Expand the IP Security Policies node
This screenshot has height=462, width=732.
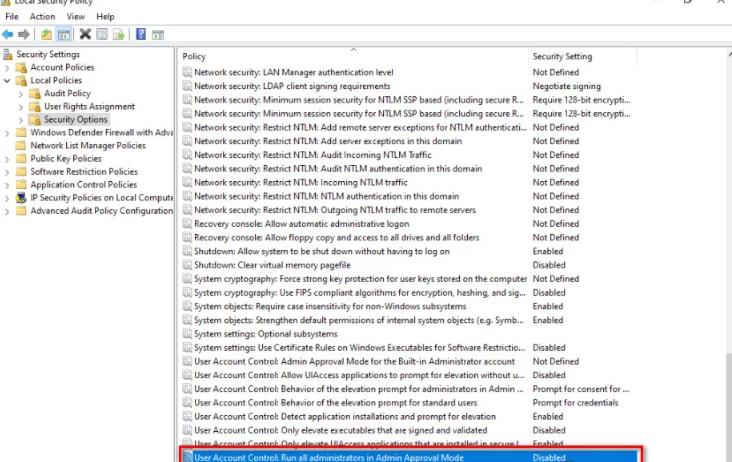click(7, 198)
